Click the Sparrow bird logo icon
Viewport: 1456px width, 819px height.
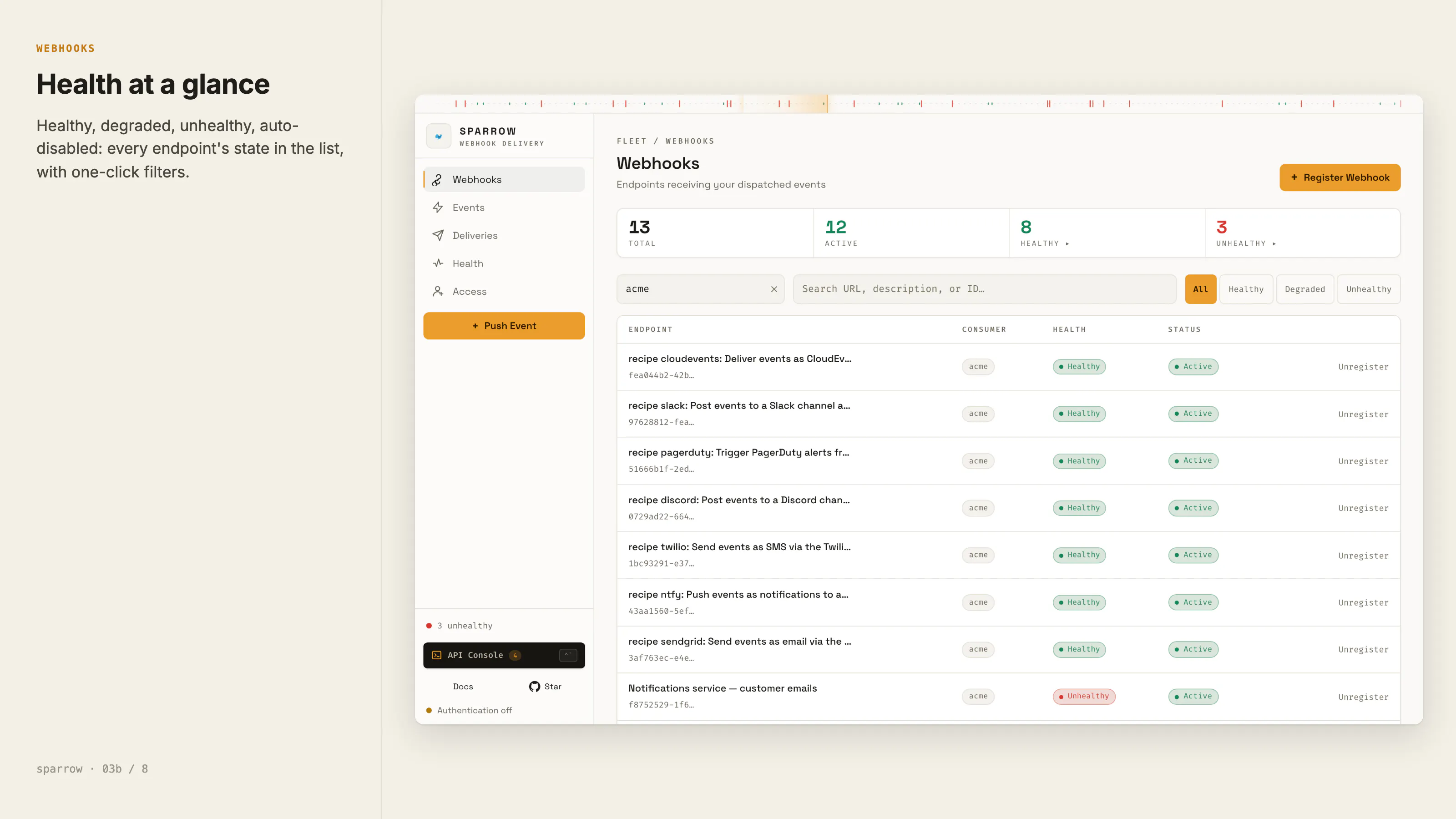click(x=439, y=136)
